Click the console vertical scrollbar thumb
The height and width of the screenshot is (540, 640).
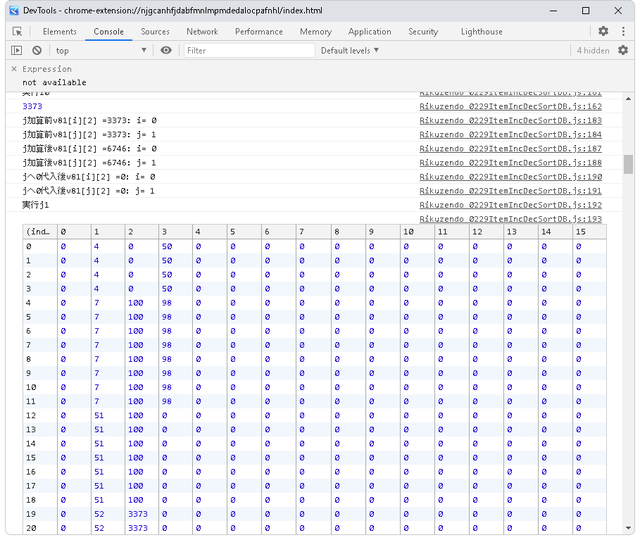tap(628, 164)
